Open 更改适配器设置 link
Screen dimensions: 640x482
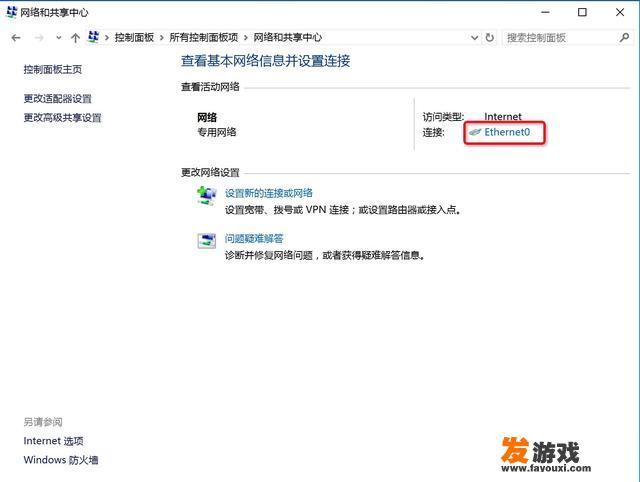58,98
